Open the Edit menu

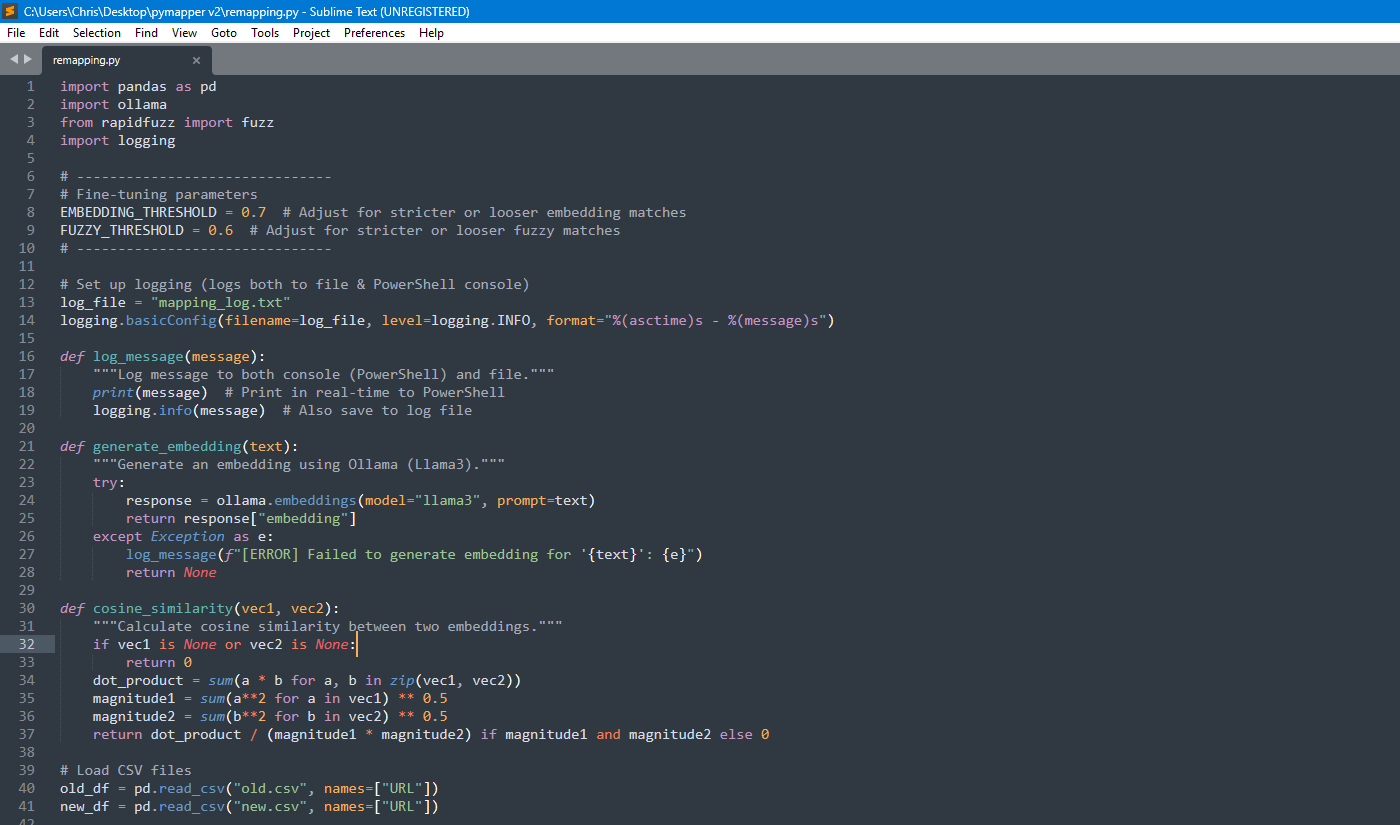[49, 33]
